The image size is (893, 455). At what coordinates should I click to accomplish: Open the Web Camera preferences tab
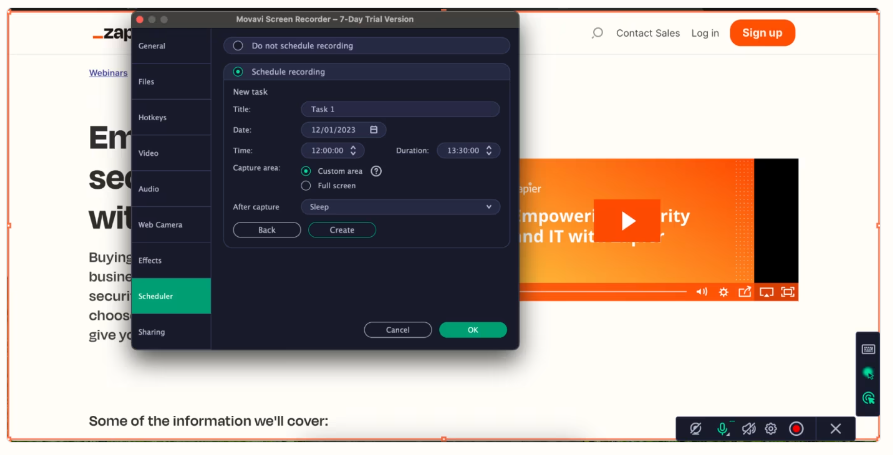[x=171, y=225]
